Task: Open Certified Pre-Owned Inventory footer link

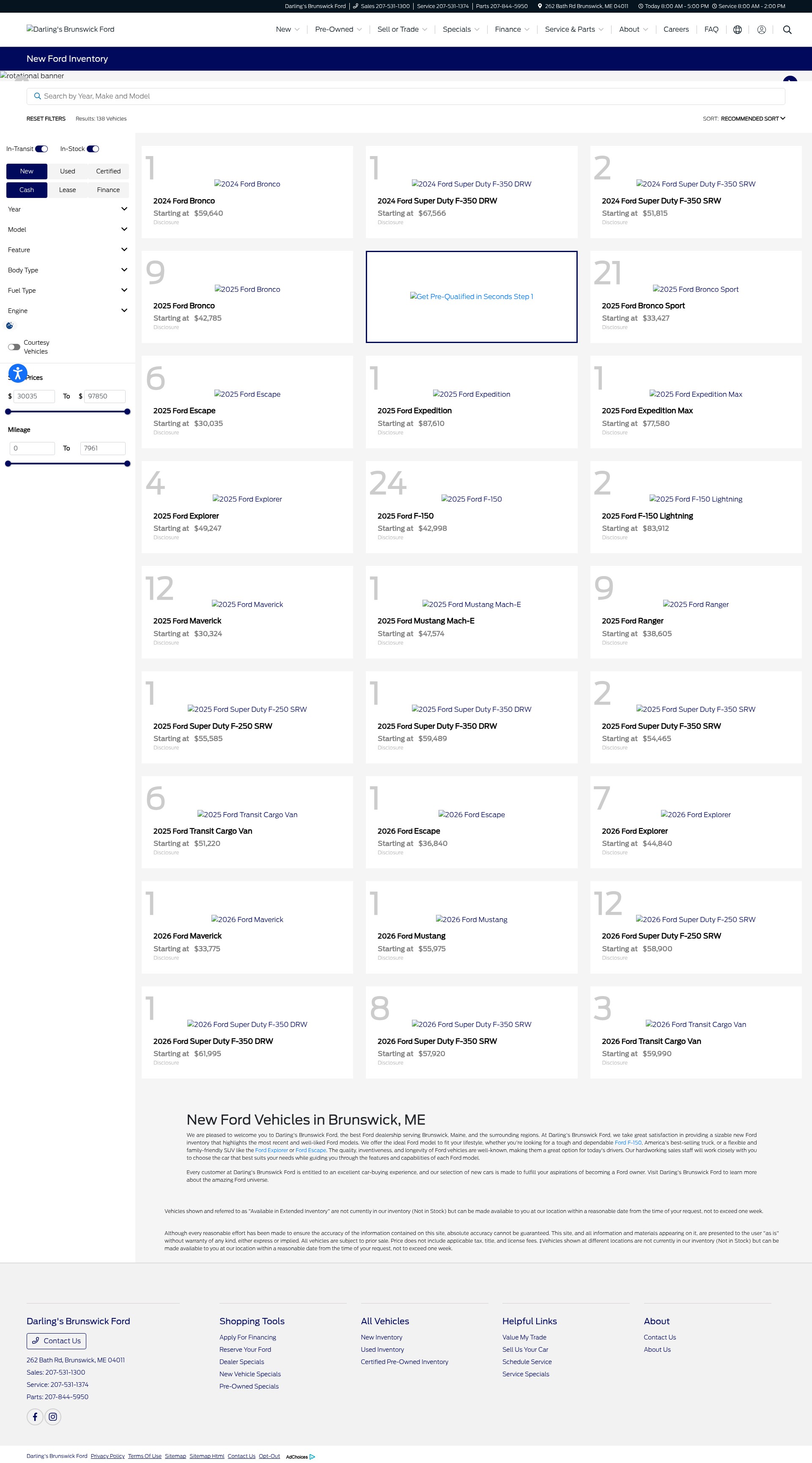Action: 404,1362
